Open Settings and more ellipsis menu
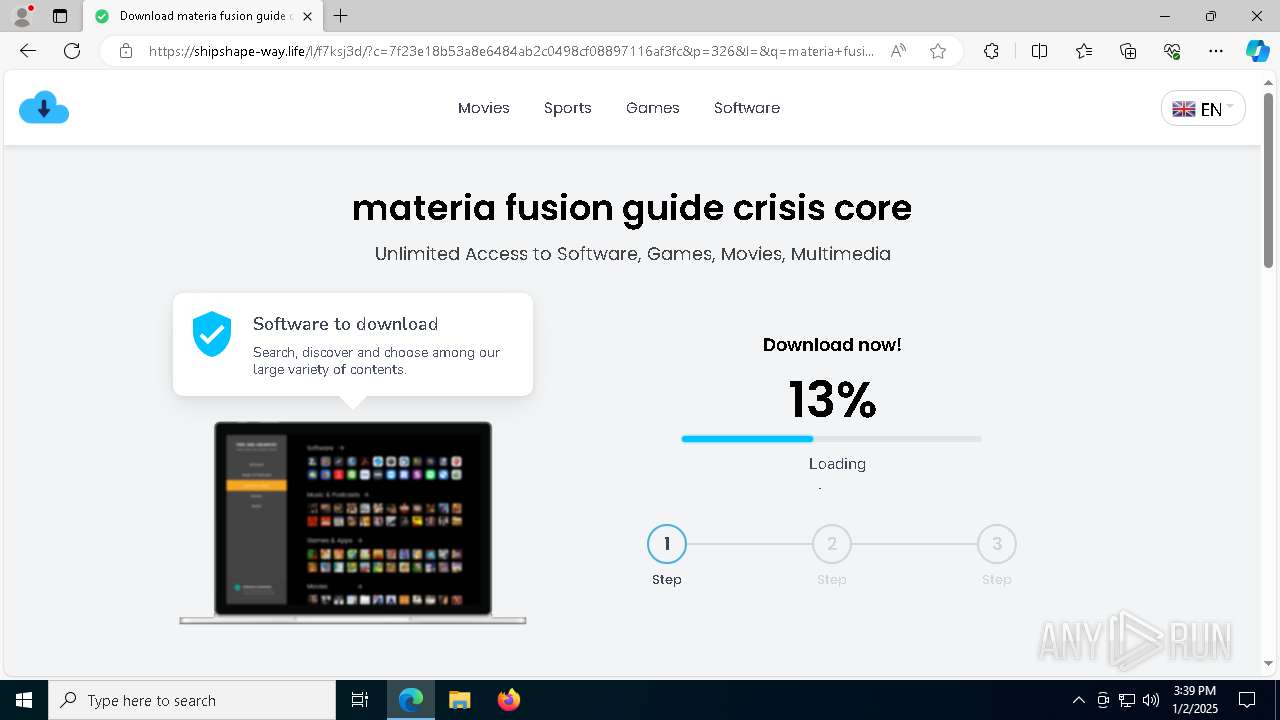The height and width of the screenshot is (720, 1280). [1216, 51]
